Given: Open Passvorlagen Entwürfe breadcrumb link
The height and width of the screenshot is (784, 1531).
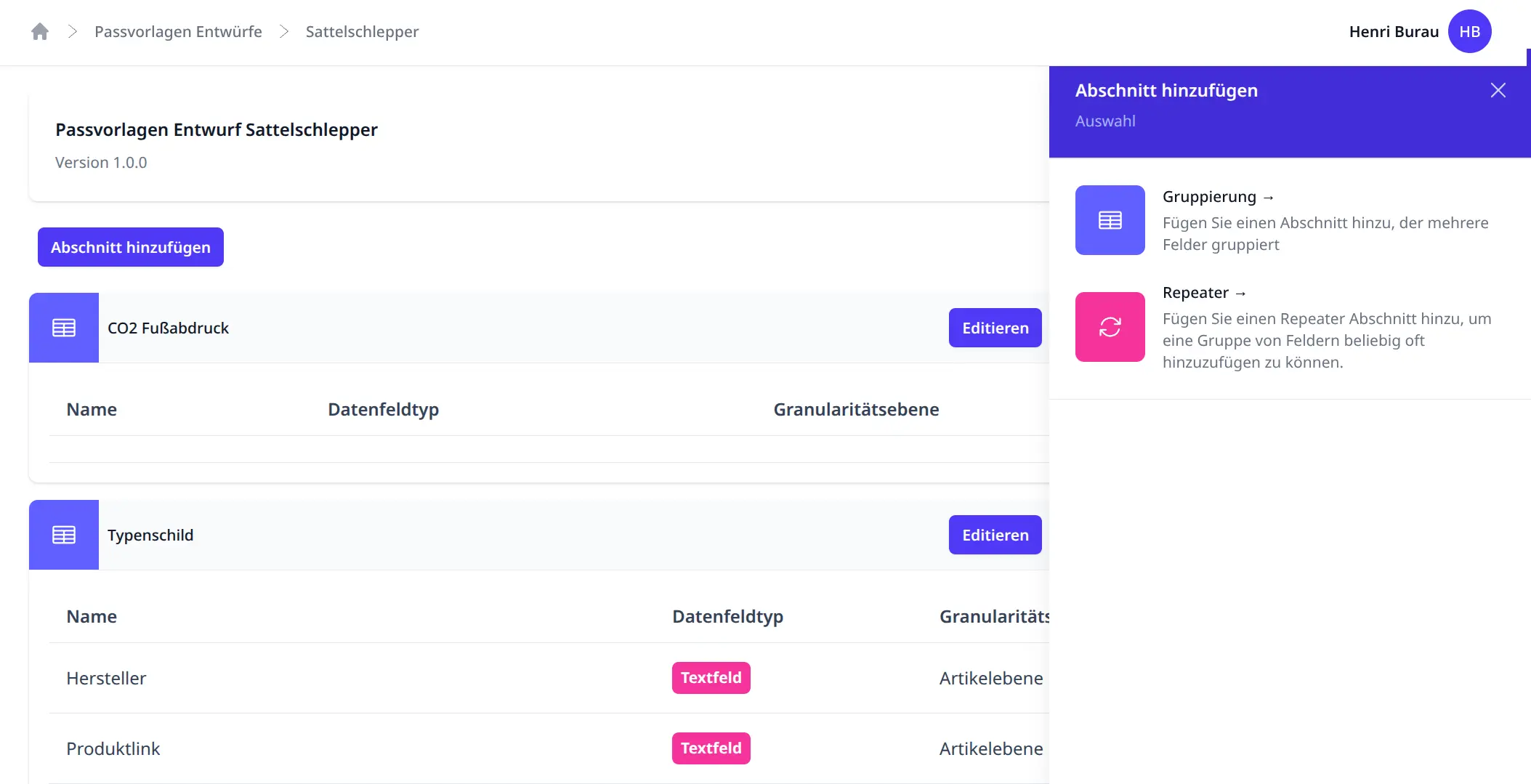Looking at the screenshot, I should pos(178,32).
